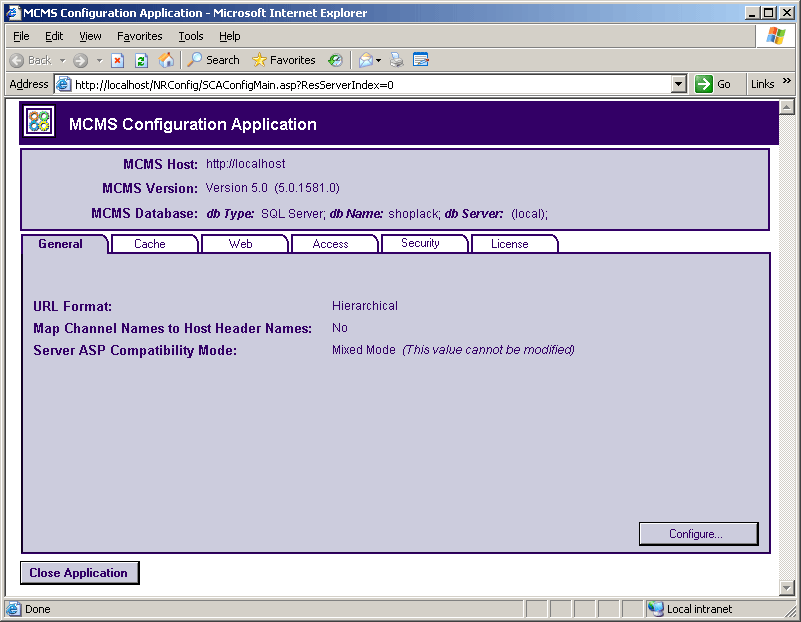Image resolution: width=801 pixels, height=622 pixels.
Task: Click the Mail envelope icon
Action: point(366,60)
